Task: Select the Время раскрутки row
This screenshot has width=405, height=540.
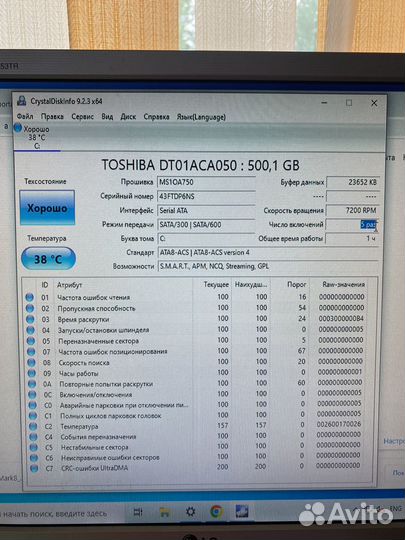Action: (196, 319)
